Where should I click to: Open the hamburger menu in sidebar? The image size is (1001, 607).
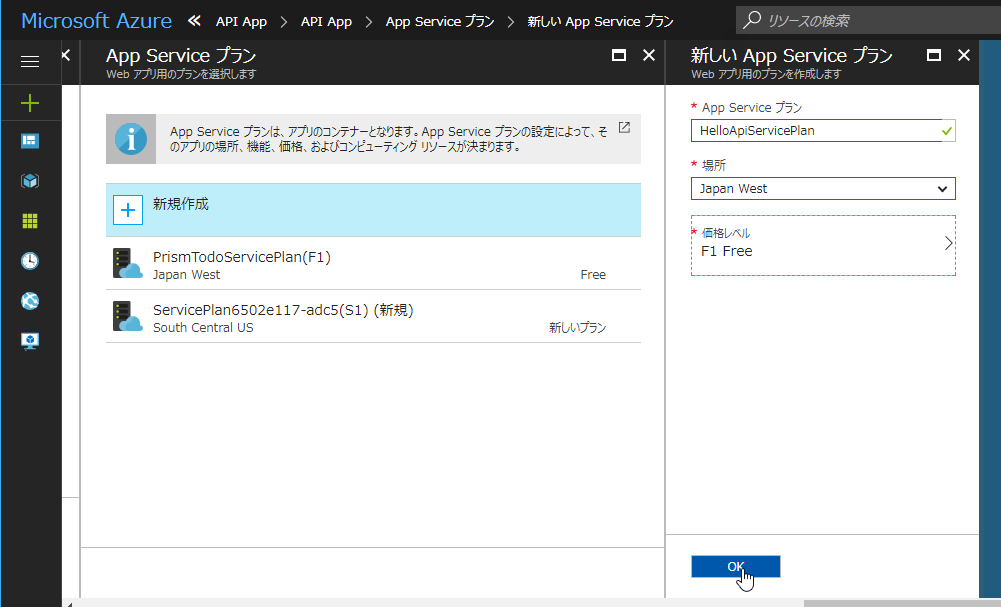(30, 61)
